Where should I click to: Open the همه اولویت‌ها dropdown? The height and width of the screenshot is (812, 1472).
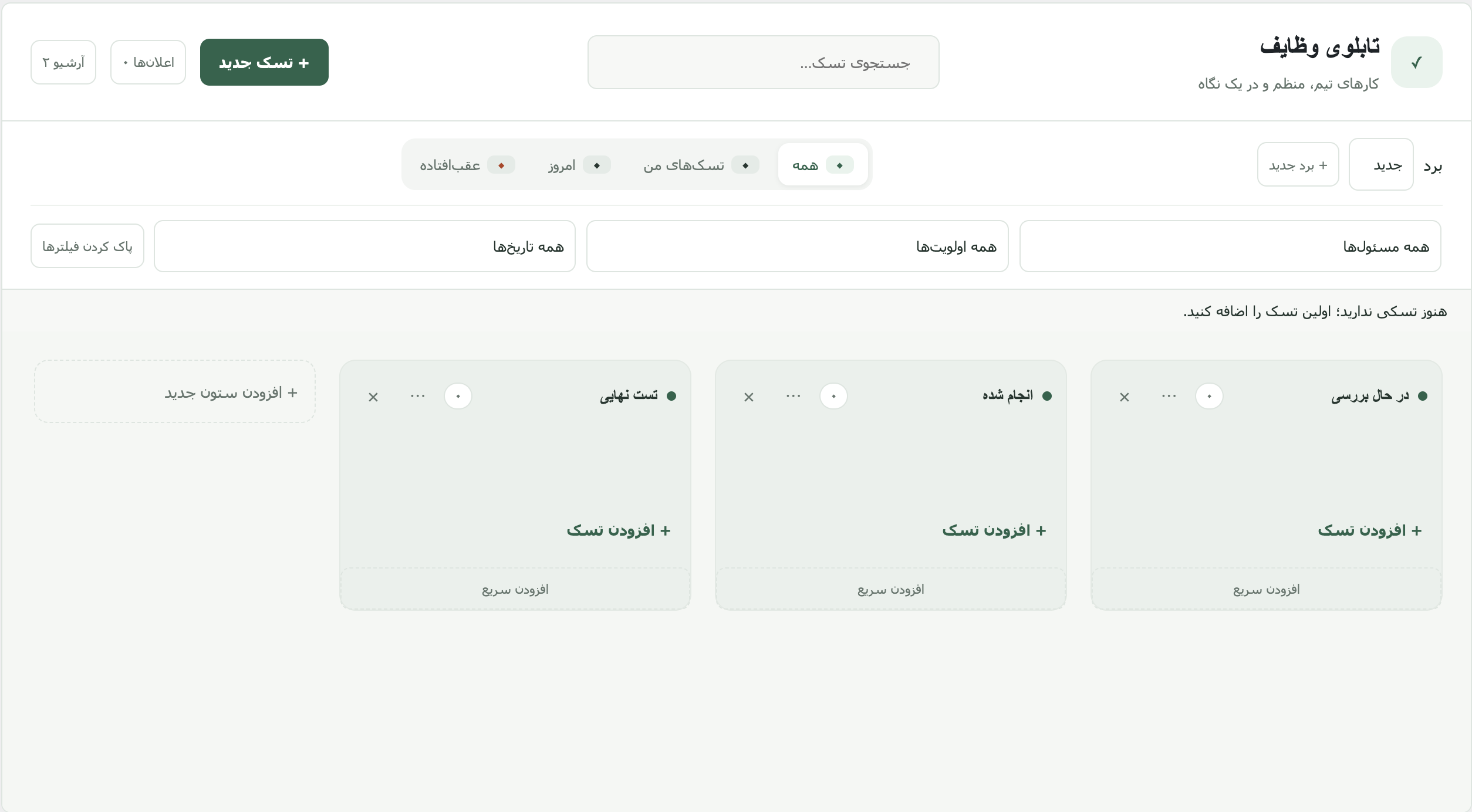tap(797, 246)
